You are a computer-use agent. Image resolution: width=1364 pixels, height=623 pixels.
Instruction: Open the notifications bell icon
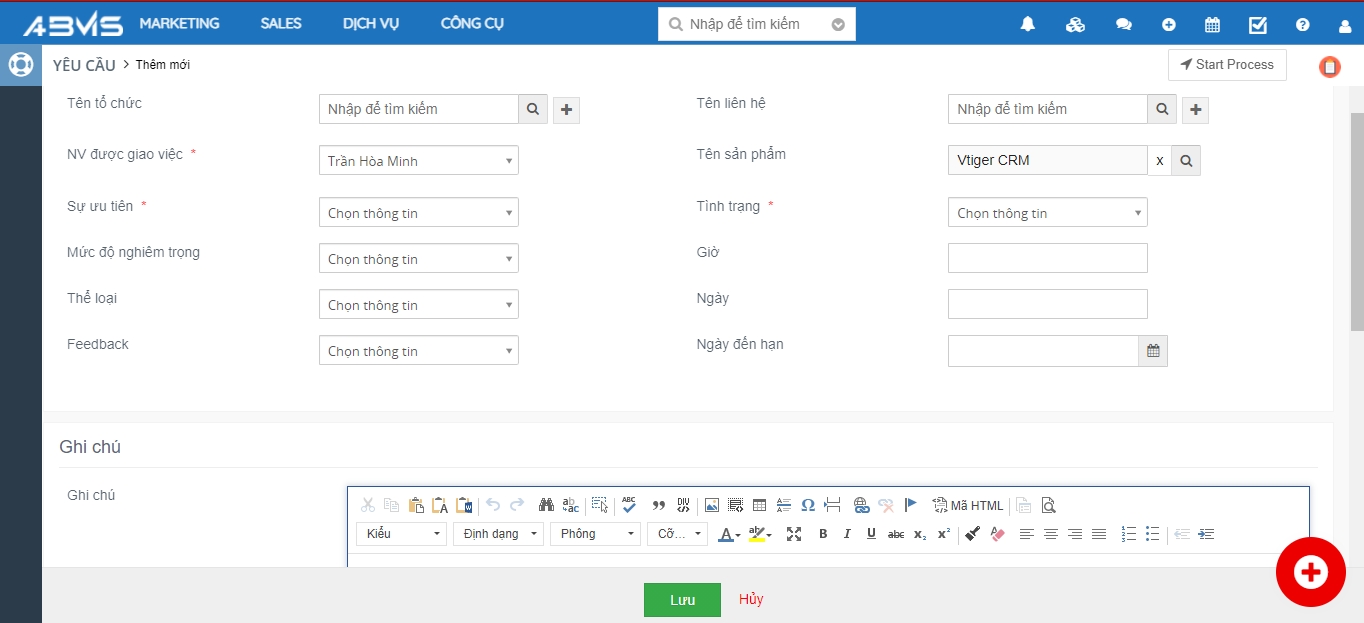click(x=1027, y=25)
